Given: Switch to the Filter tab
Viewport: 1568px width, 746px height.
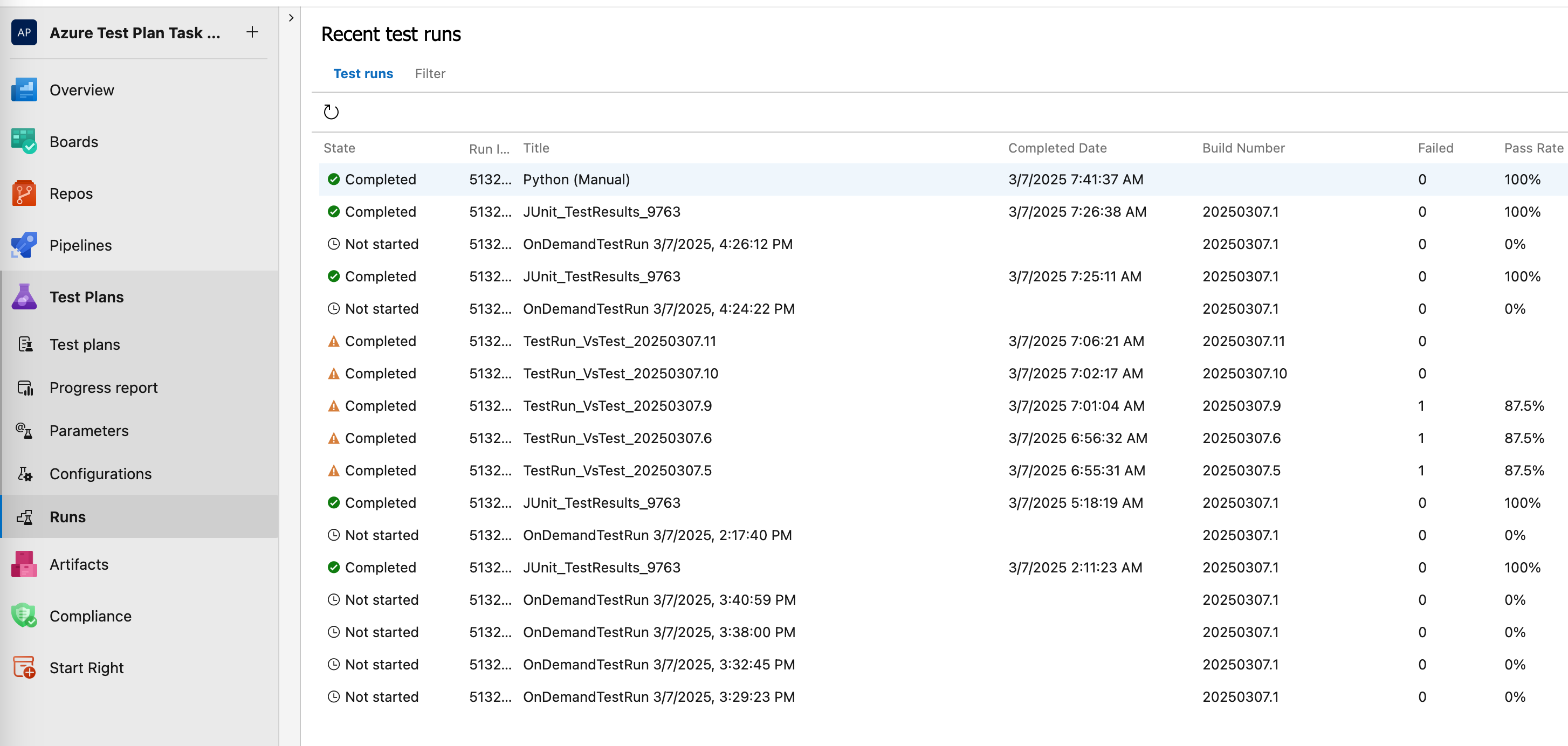Looking at the screenshot, I should coord(430,74).
